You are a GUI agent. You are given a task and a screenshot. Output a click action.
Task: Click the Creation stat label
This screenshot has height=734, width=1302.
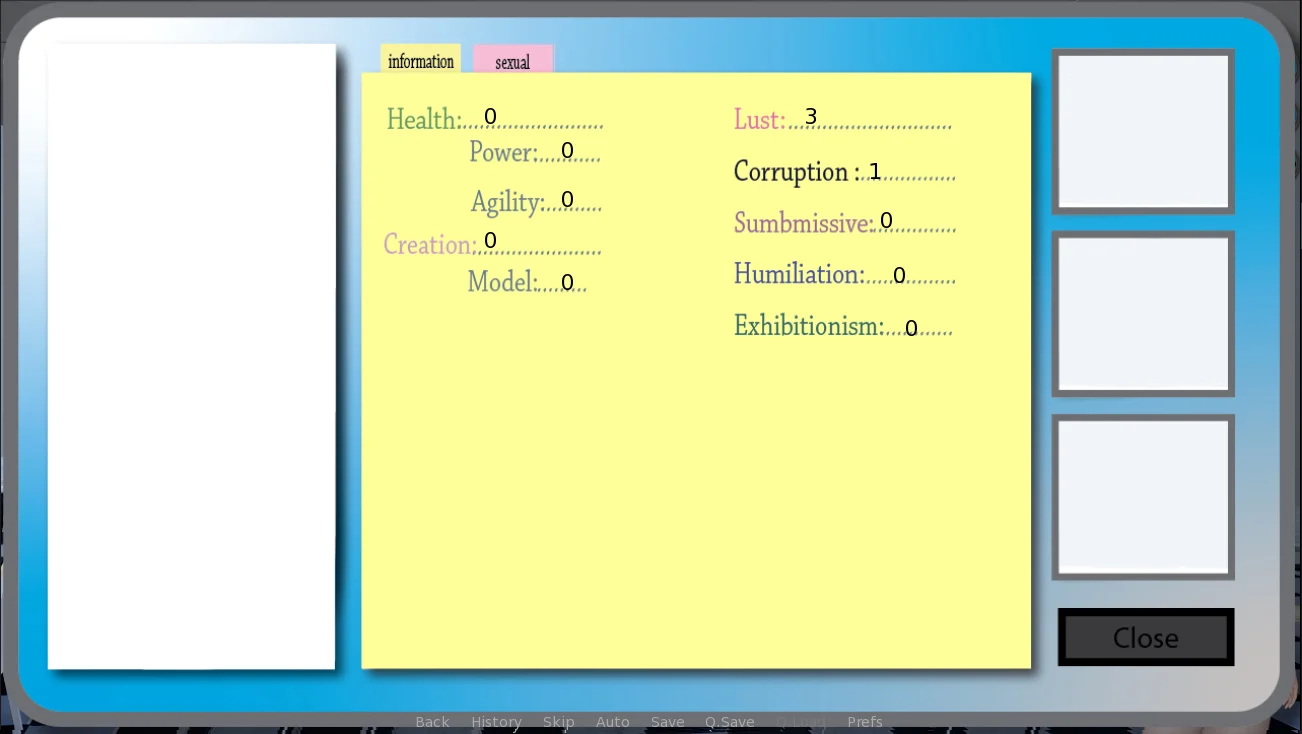(429, 245)
